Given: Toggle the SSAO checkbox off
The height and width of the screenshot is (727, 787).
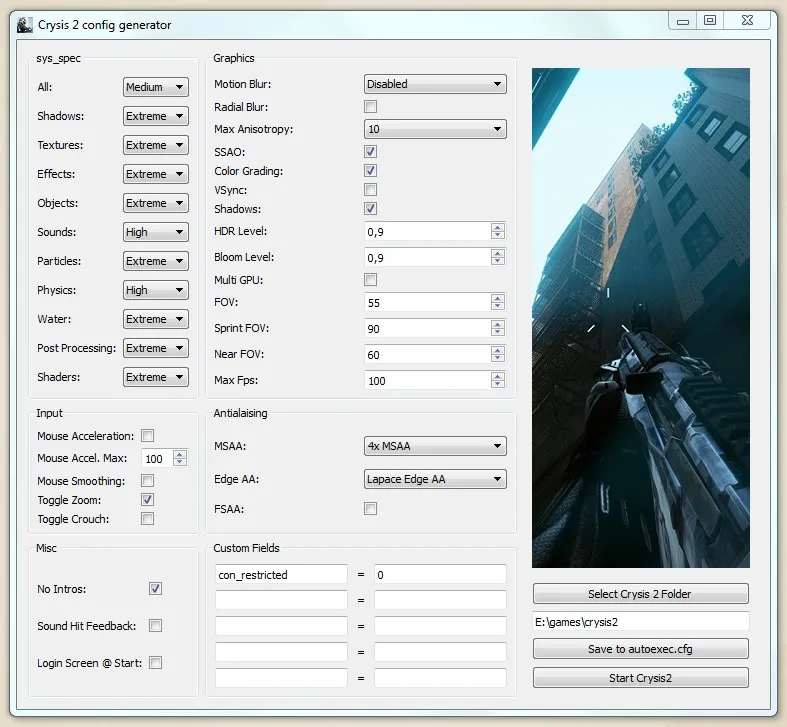Looking at the screenshot, I should tap(370, 151).
